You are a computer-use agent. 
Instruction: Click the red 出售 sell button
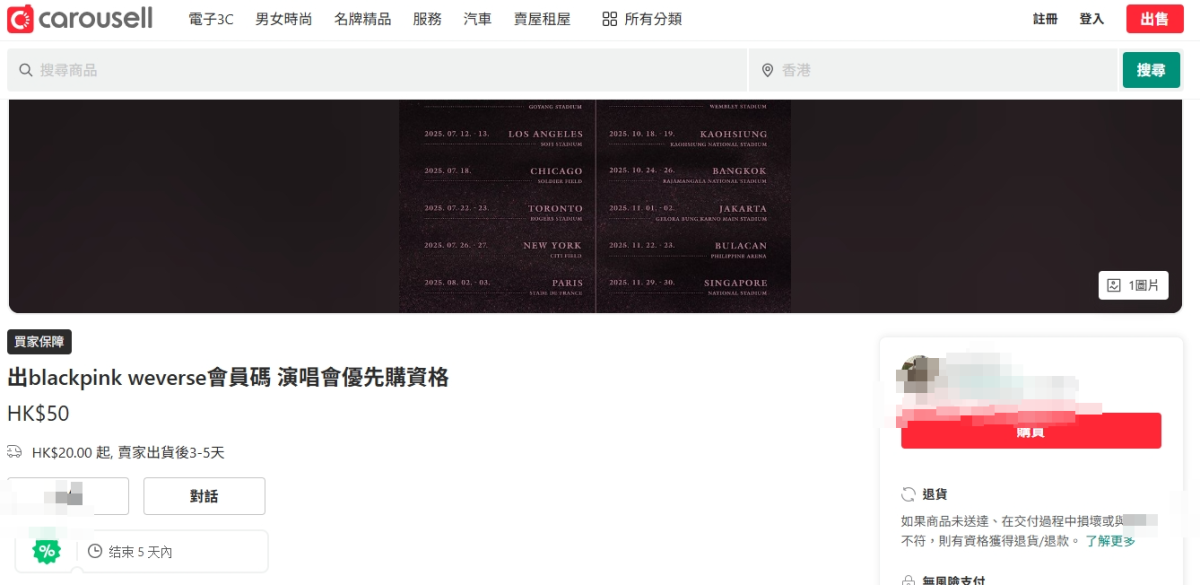tap(1155, 19)
